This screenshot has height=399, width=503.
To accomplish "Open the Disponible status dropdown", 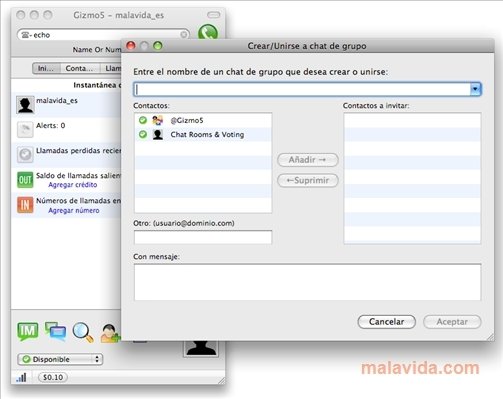I will pos(60,359).
